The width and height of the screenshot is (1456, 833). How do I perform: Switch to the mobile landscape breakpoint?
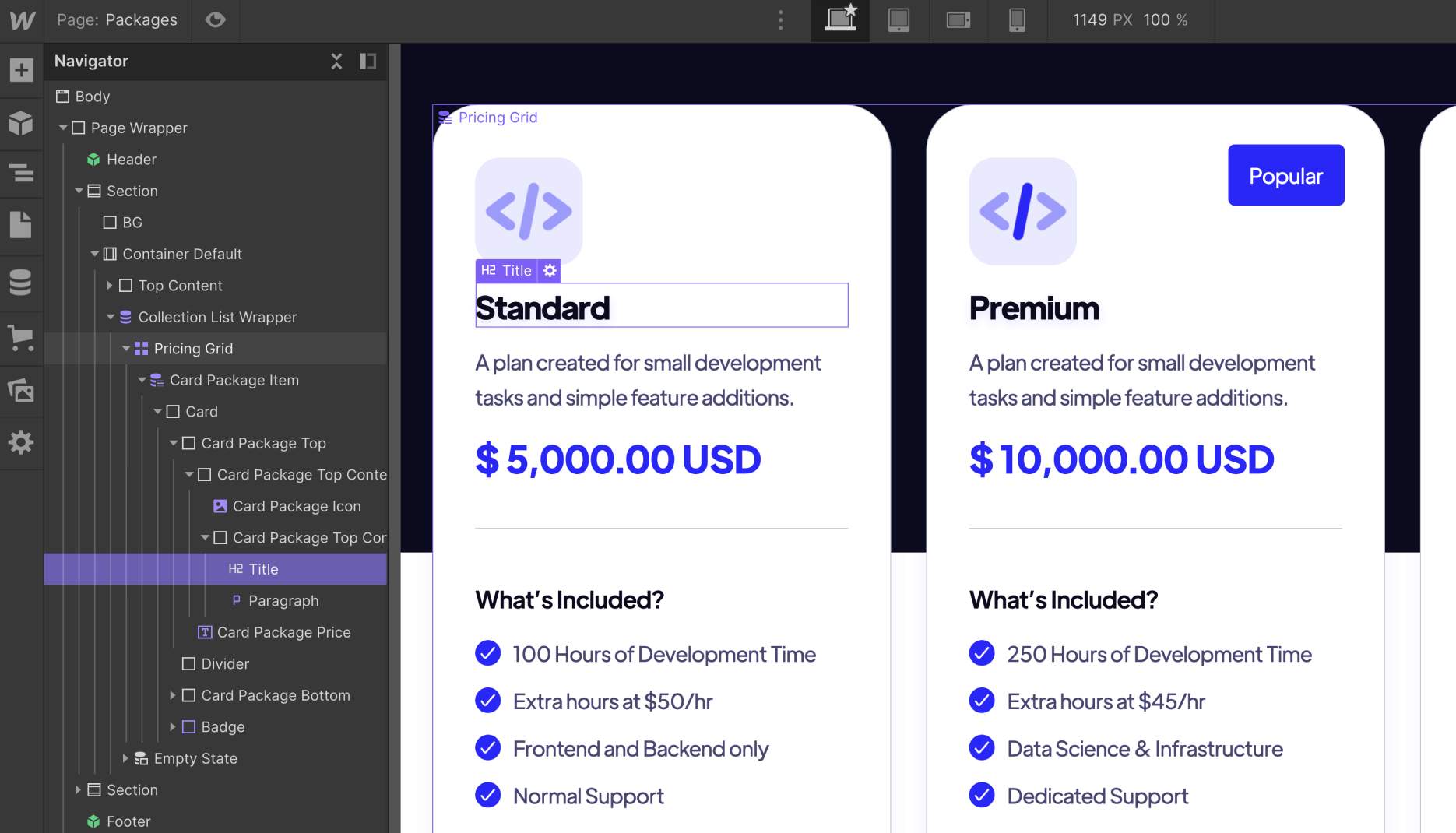pos(958,20)
